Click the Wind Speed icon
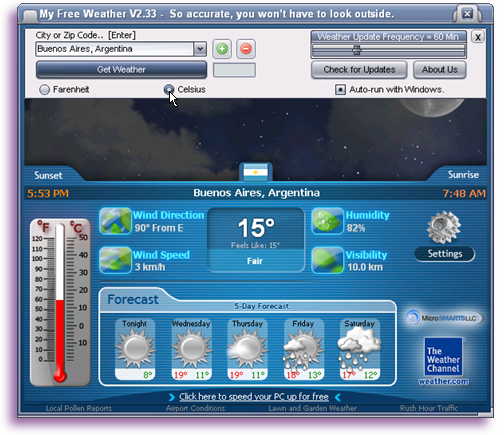 [x=115, y=260]
